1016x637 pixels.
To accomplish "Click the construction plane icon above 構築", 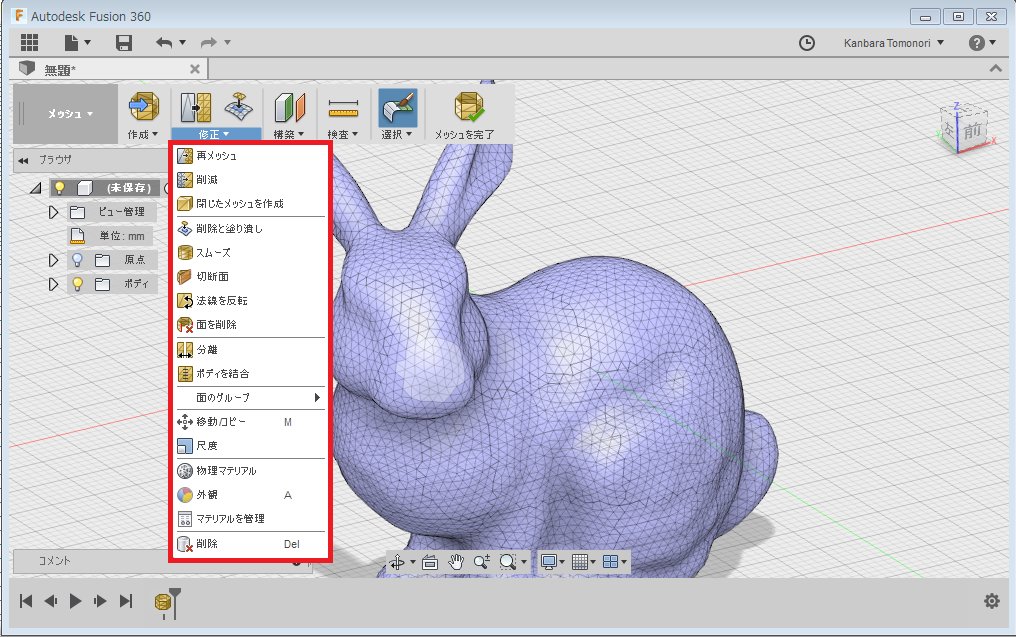I will click(289, 107).
